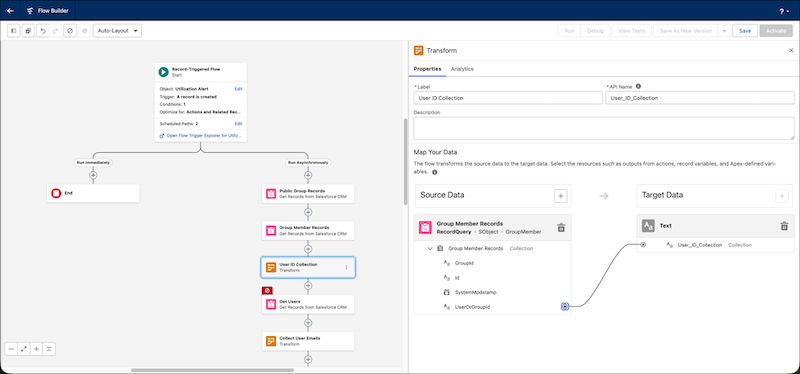This screenshot has height=374, width=800.
Task: Select Public Group Records element
Action: pyautogui.click(x=308, y=193)
